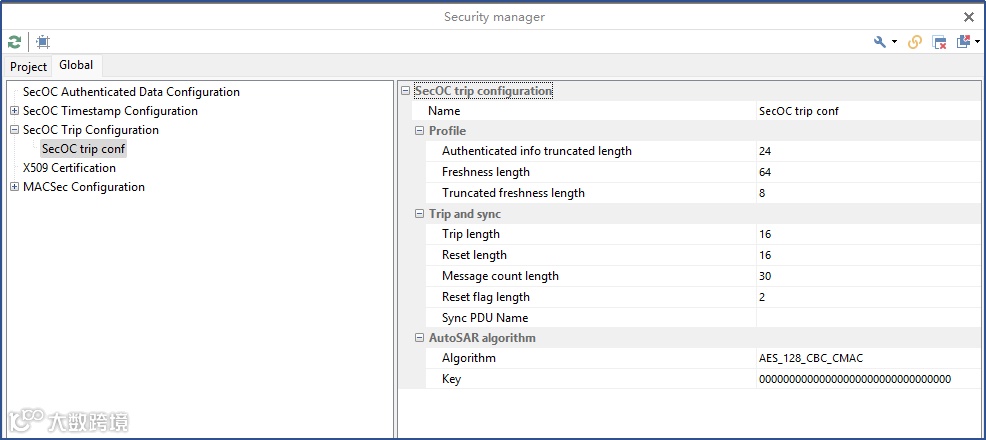Collapse SecOC Trip Configuration tree node

[14, 130]
